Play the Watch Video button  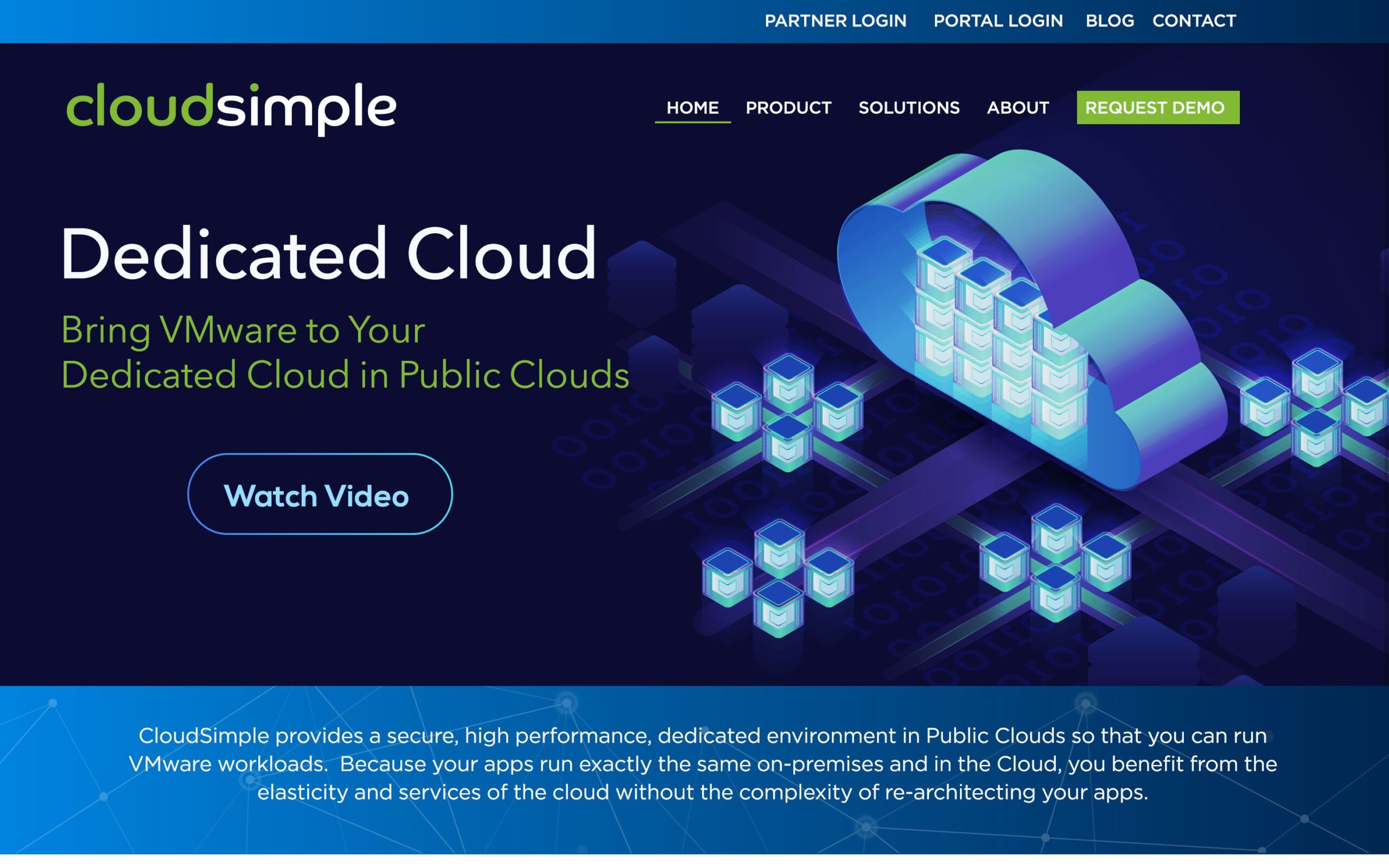pyautogui.click(x=320, y=494)
